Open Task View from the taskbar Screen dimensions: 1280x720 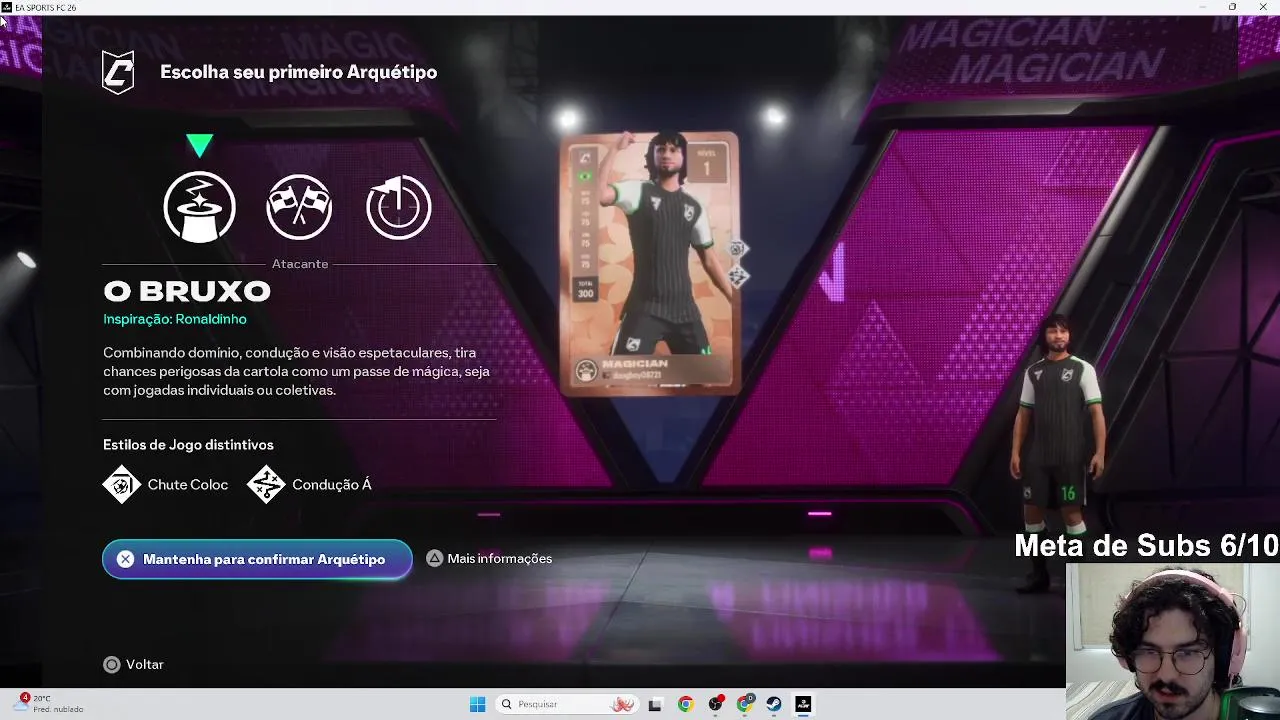click(655, 704)
